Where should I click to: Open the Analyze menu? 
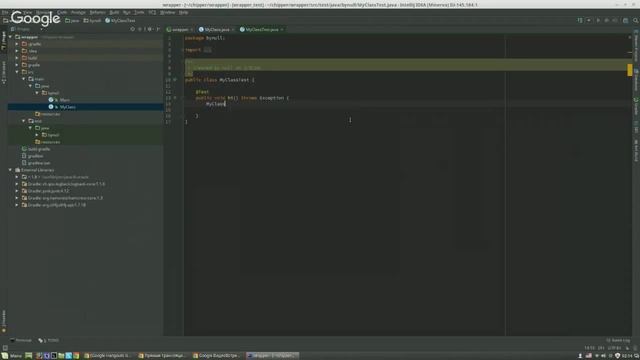[x=78, y=12]
